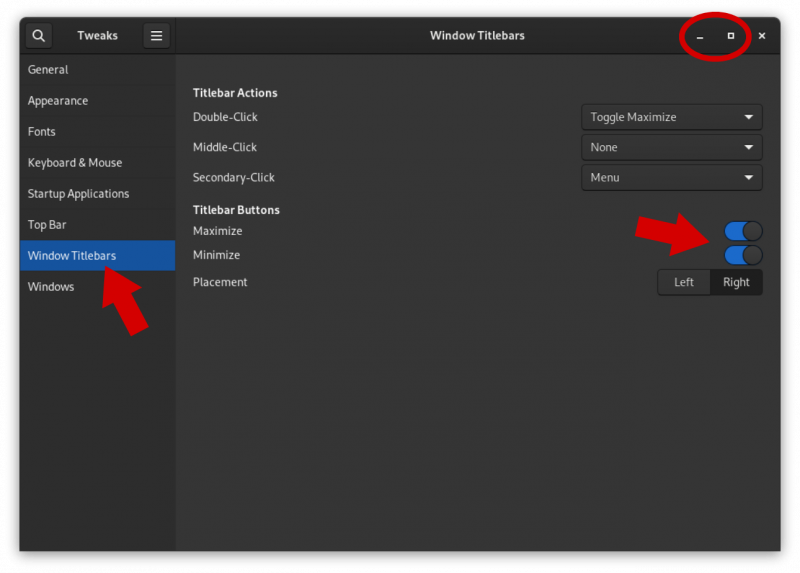Viewport: 800px width, 573px height.
Task: Open the Appearance section
Action: pos(97,101)
